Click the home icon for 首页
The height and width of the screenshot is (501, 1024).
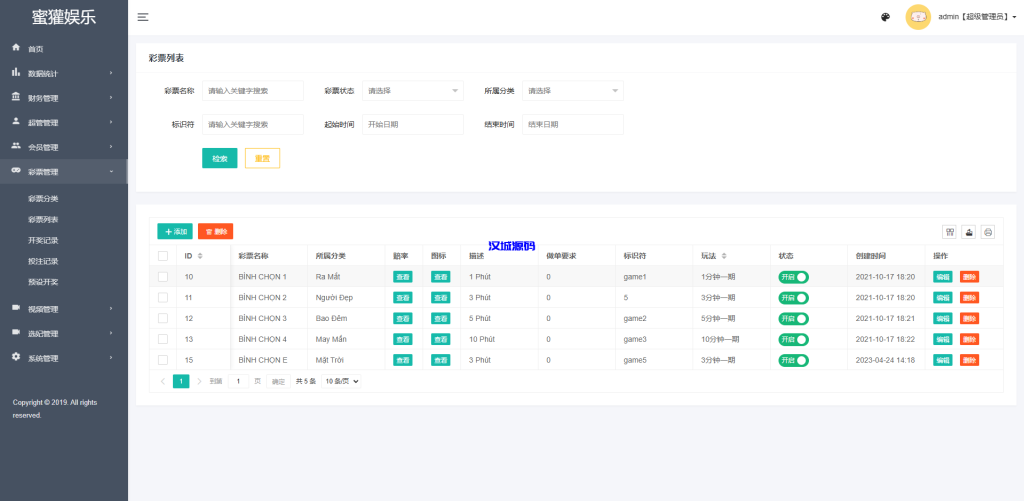coord(16,48)
